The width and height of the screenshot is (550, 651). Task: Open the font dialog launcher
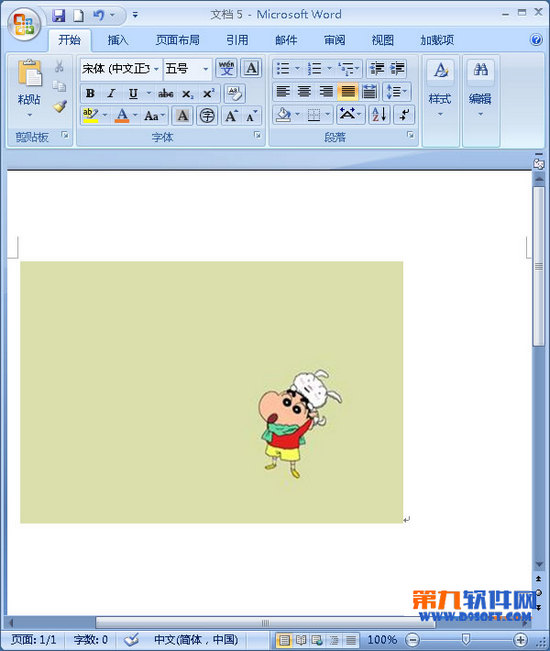[x=257, y=135]
